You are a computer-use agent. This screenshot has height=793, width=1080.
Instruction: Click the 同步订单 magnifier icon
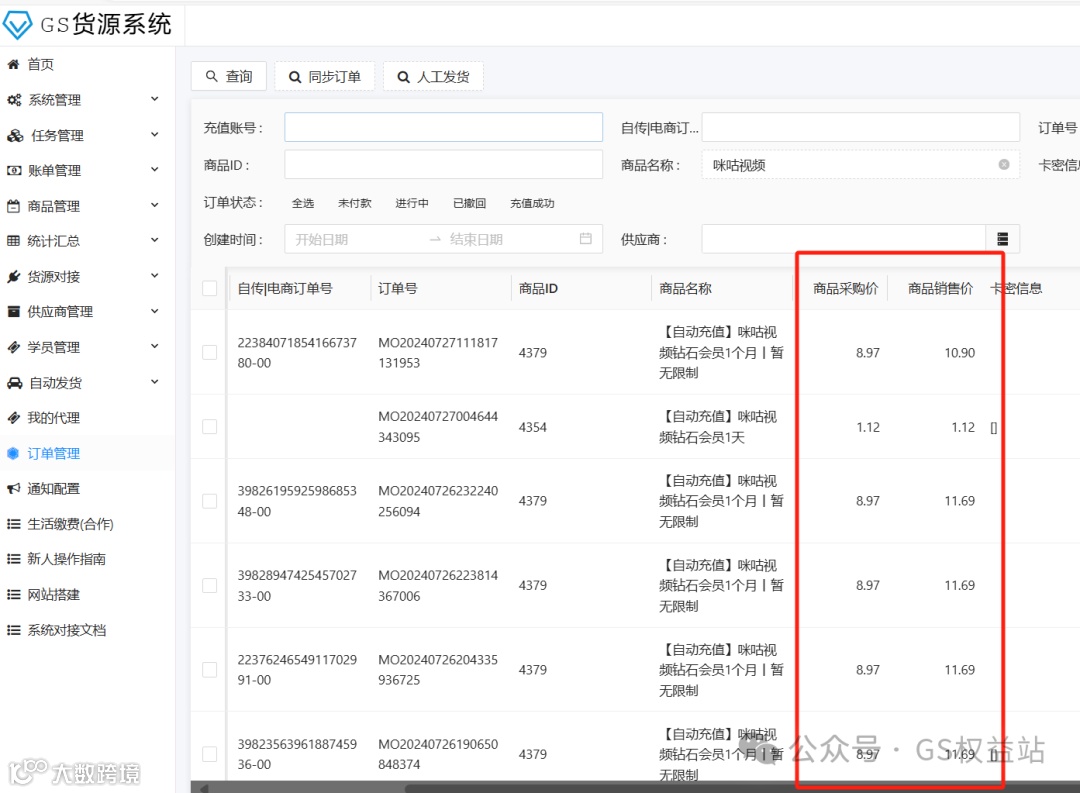coord(294,76)
